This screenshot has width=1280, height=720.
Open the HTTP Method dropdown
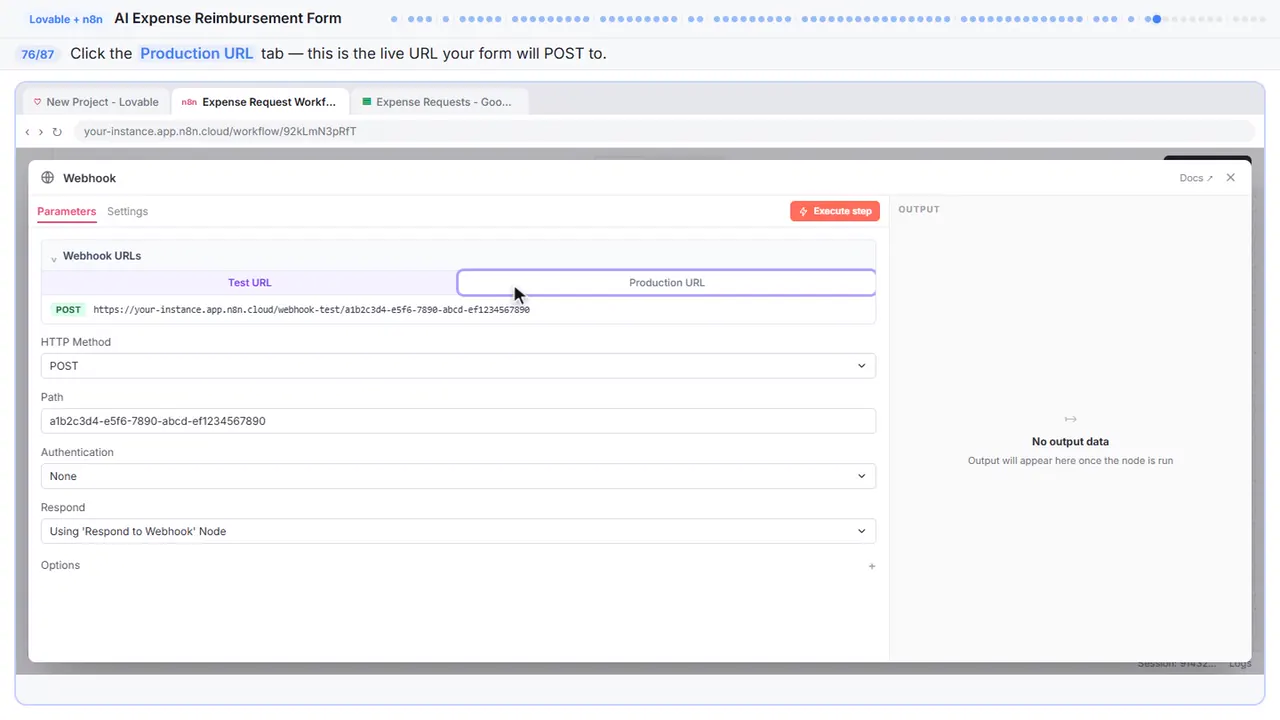coord(458,366)
